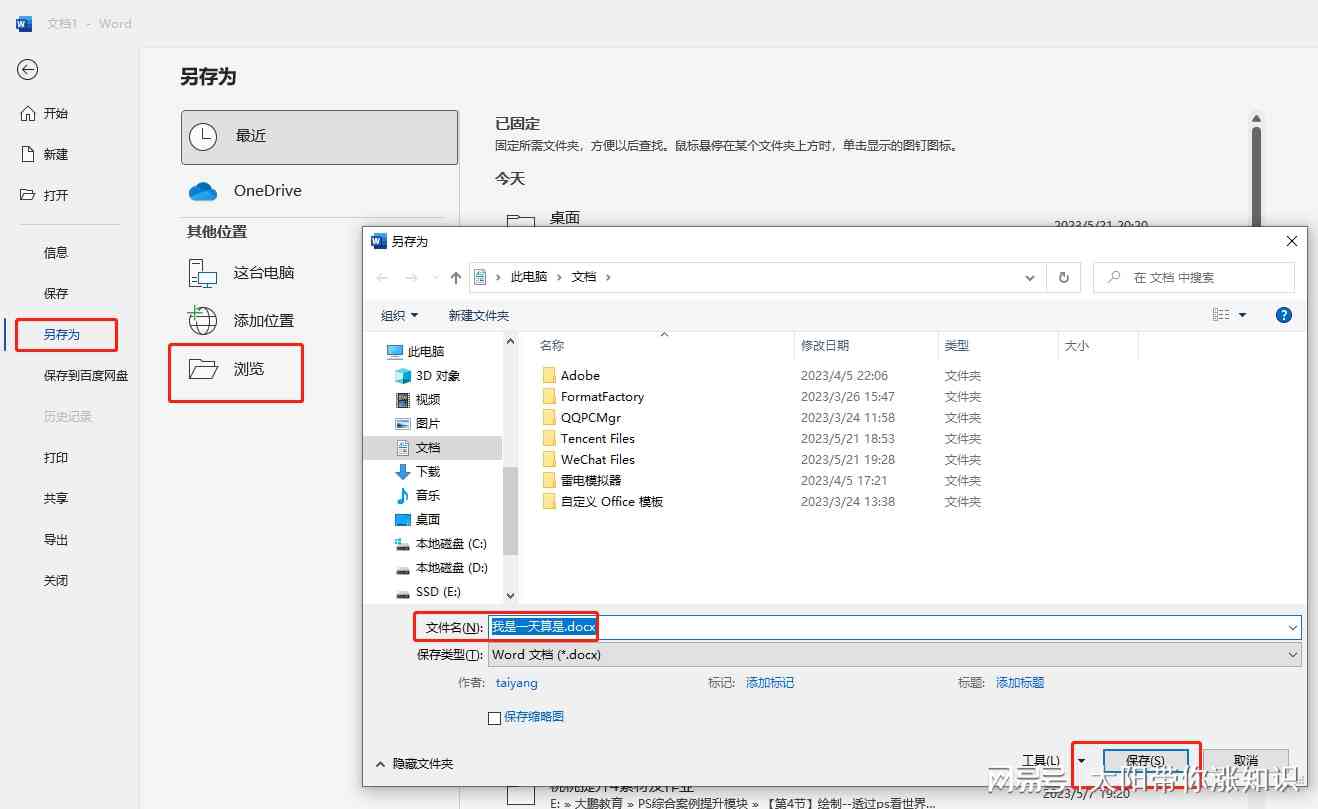1318x809 pixels.
Task: Change the view layout icon
Action: (1221, 315)
